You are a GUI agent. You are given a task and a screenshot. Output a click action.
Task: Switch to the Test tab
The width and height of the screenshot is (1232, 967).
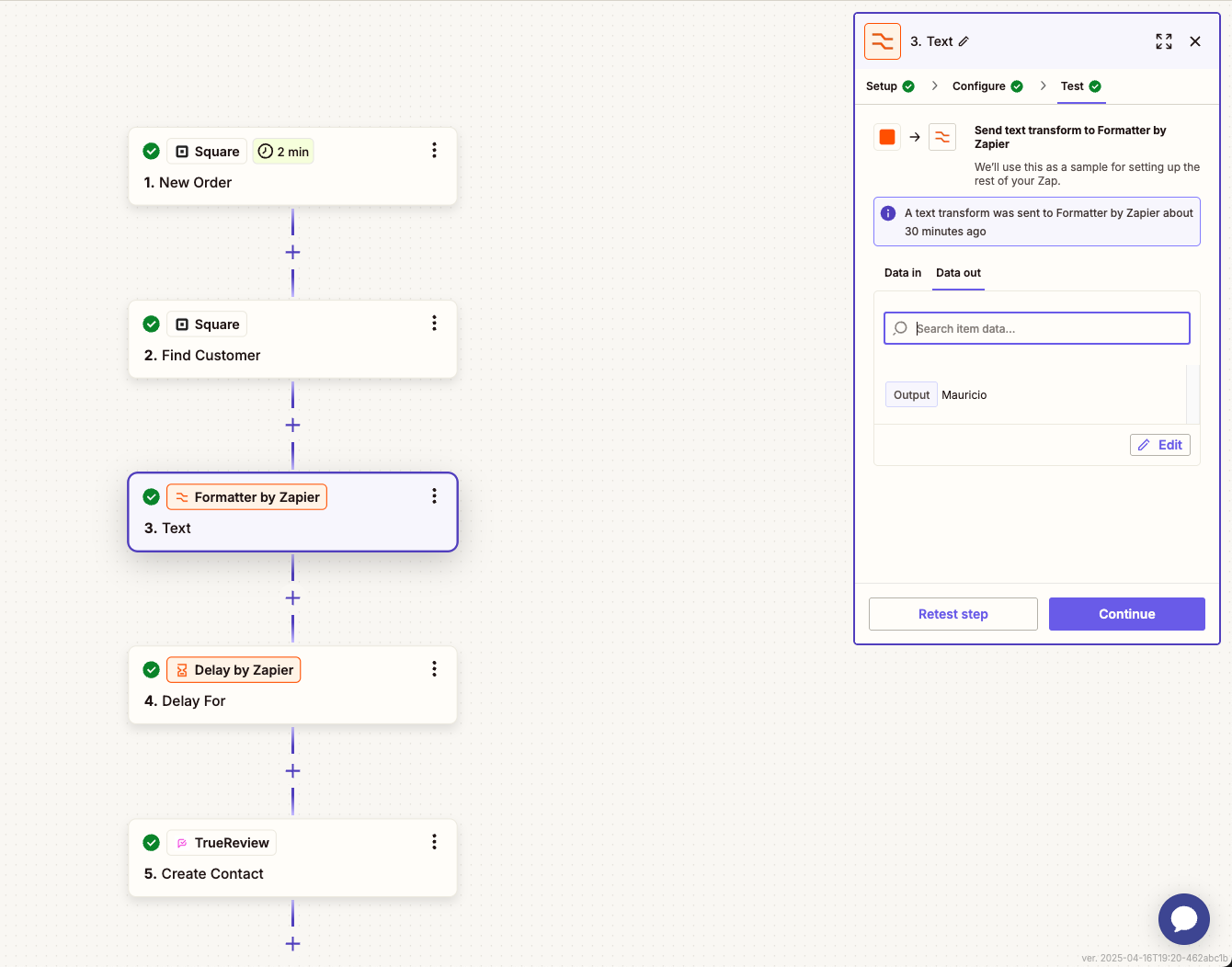[1081, 86]
